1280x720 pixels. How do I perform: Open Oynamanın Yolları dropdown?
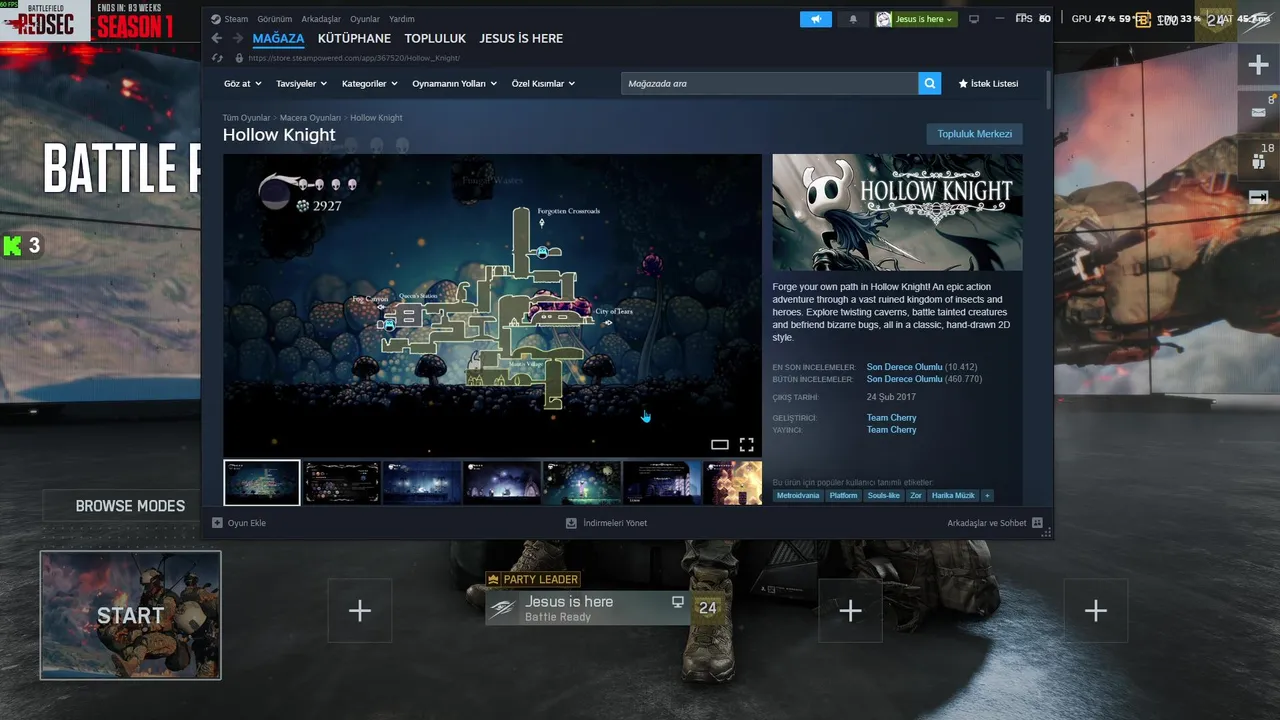coord(455,84)
